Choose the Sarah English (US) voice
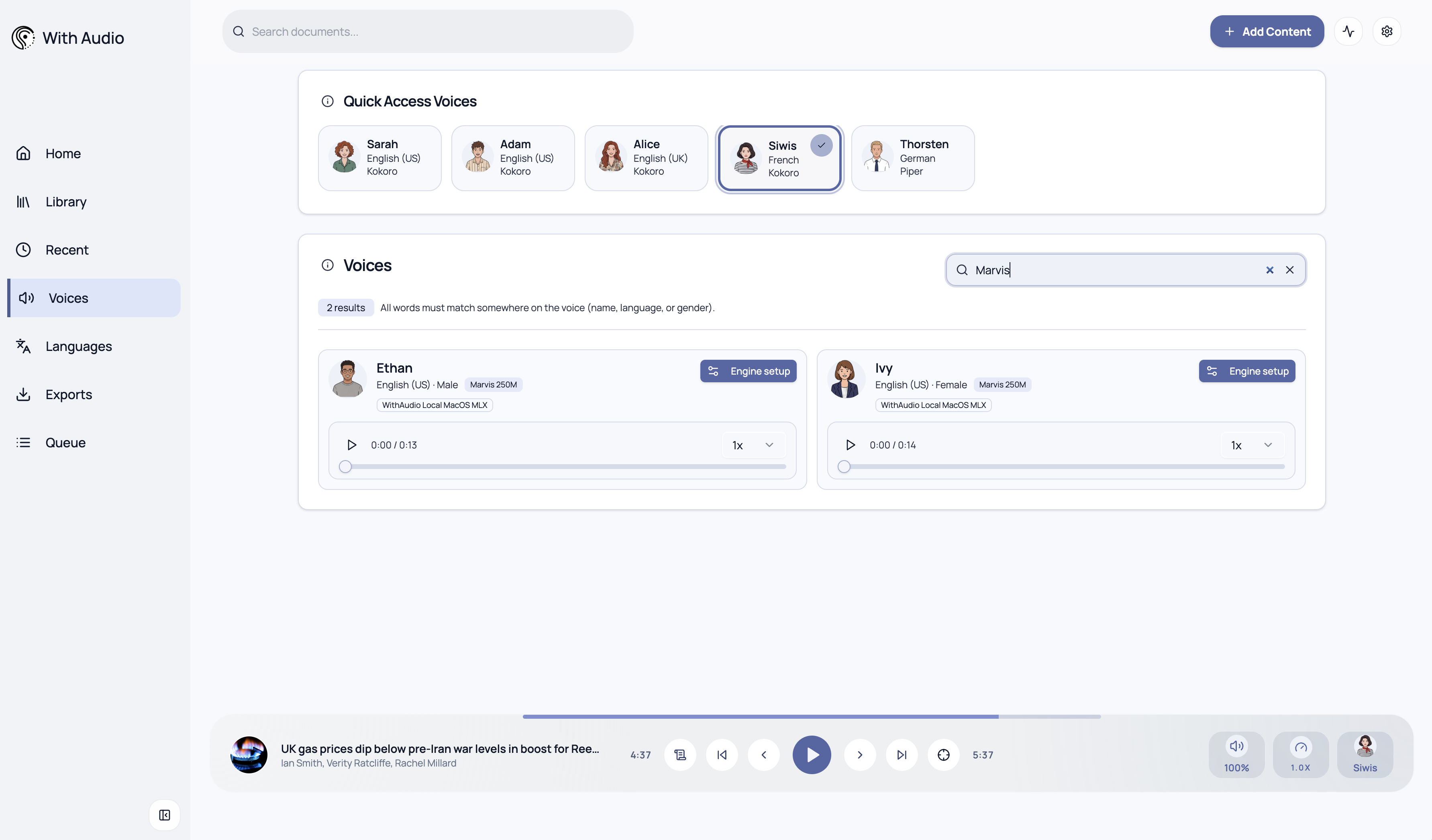Image resolution: width=1432 pixels, height=840 pixels. tap(379, 158)
